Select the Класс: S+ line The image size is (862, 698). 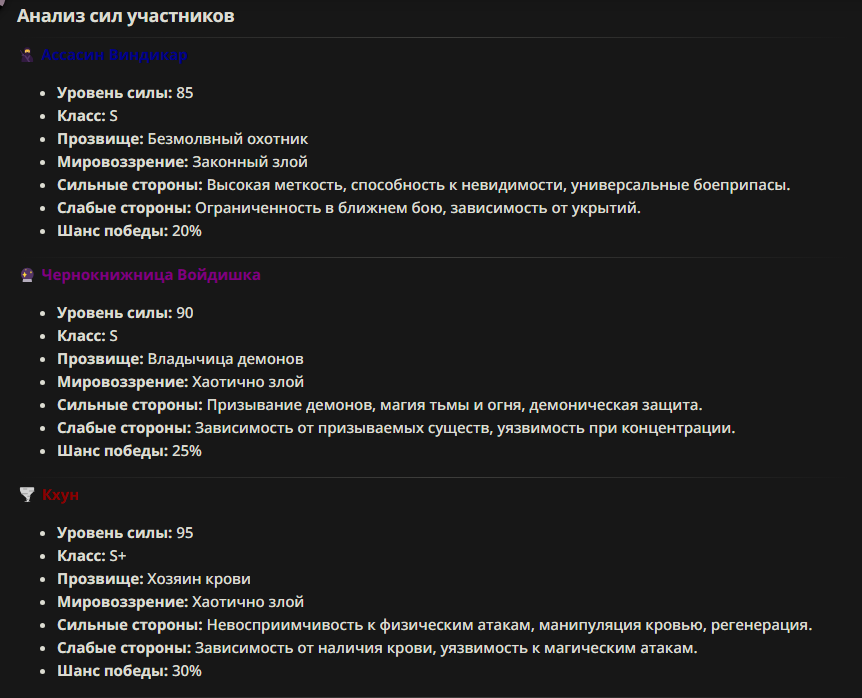[92, 556]
